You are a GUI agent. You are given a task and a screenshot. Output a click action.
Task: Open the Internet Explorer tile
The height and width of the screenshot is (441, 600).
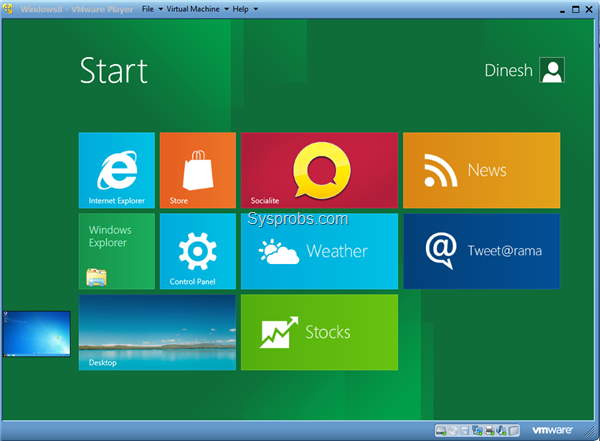(x=117, y=170)
